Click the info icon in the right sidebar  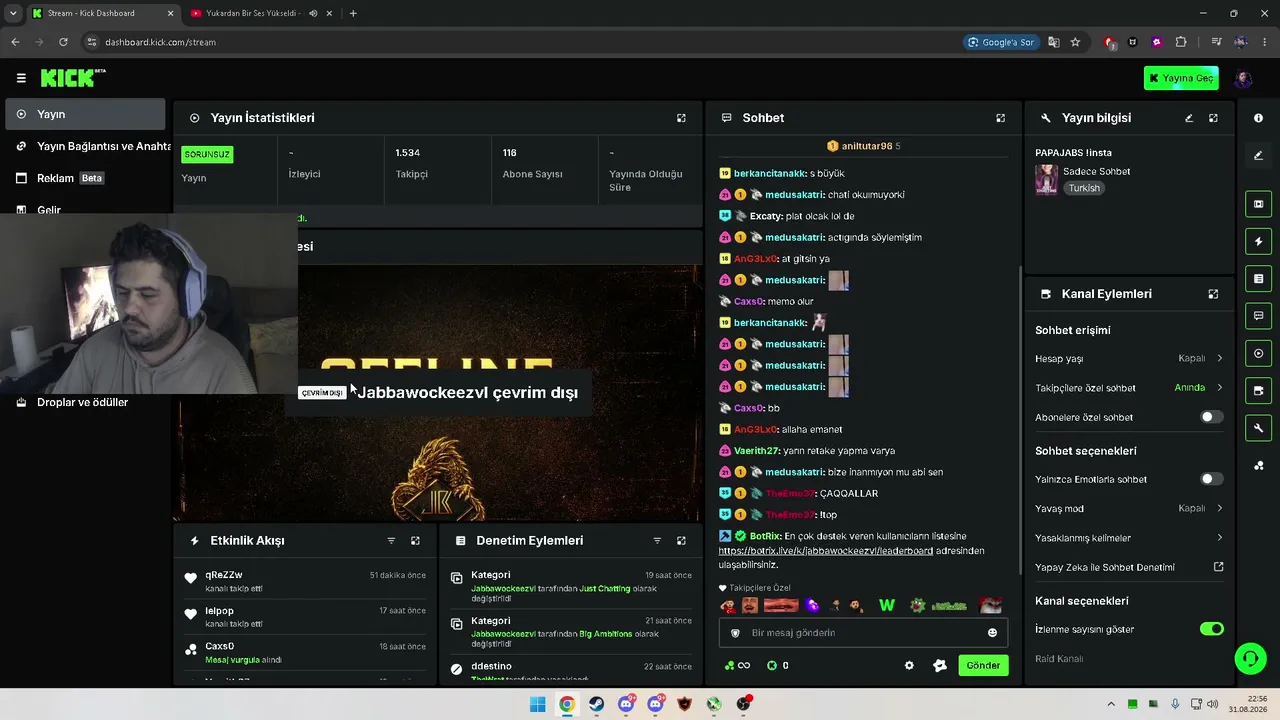click(x=1258, y=118)
